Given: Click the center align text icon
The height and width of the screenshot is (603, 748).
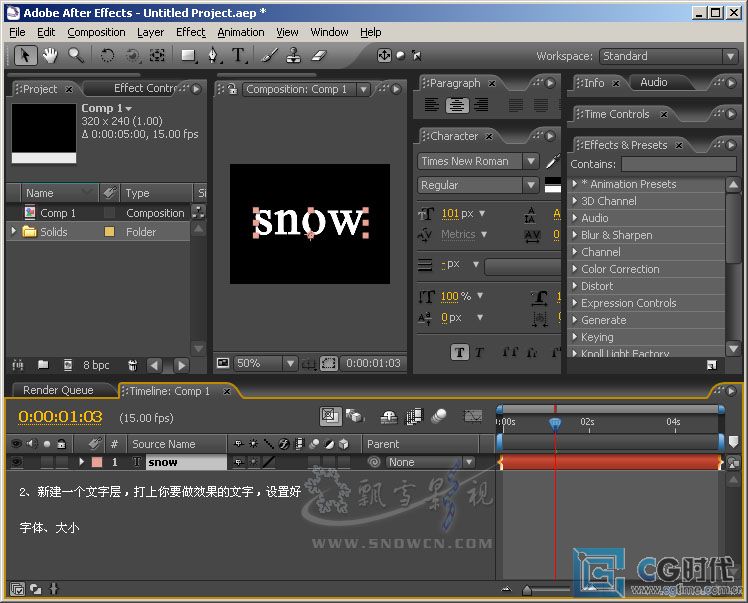Looking at the screenshot, I should point(457,105).
